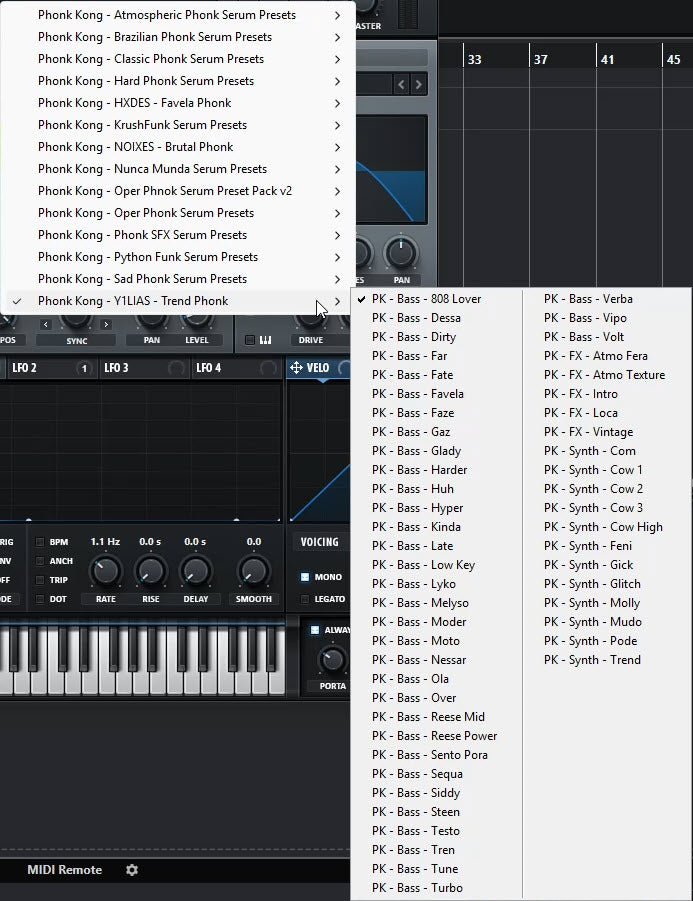Click bar 37 on the timeline ruler
The height and width of the screenshot is (901, 693).
coord(540,60)
